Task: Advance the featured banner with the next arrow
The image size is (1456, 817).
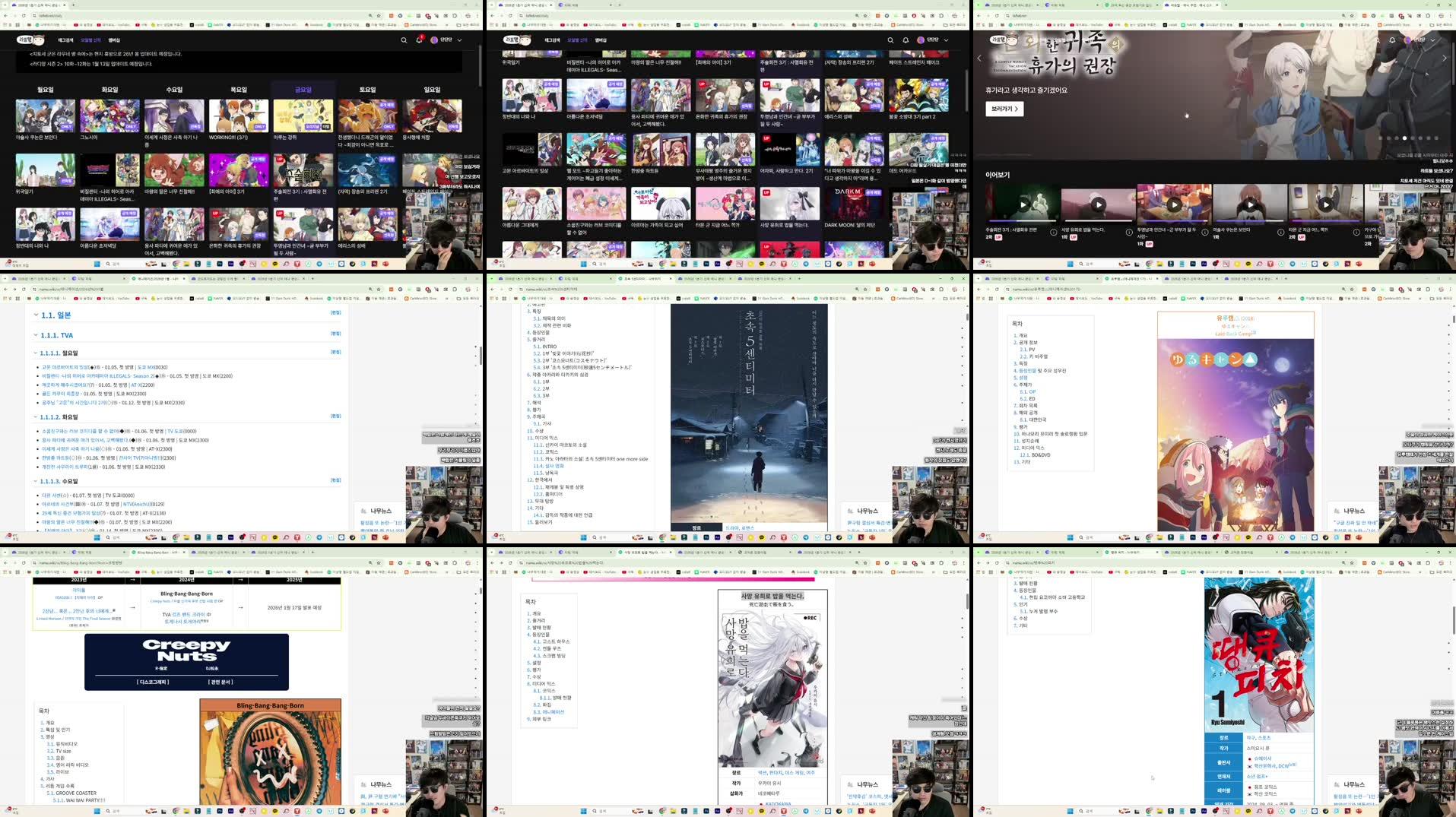Action: click(x=1444, y=58)
